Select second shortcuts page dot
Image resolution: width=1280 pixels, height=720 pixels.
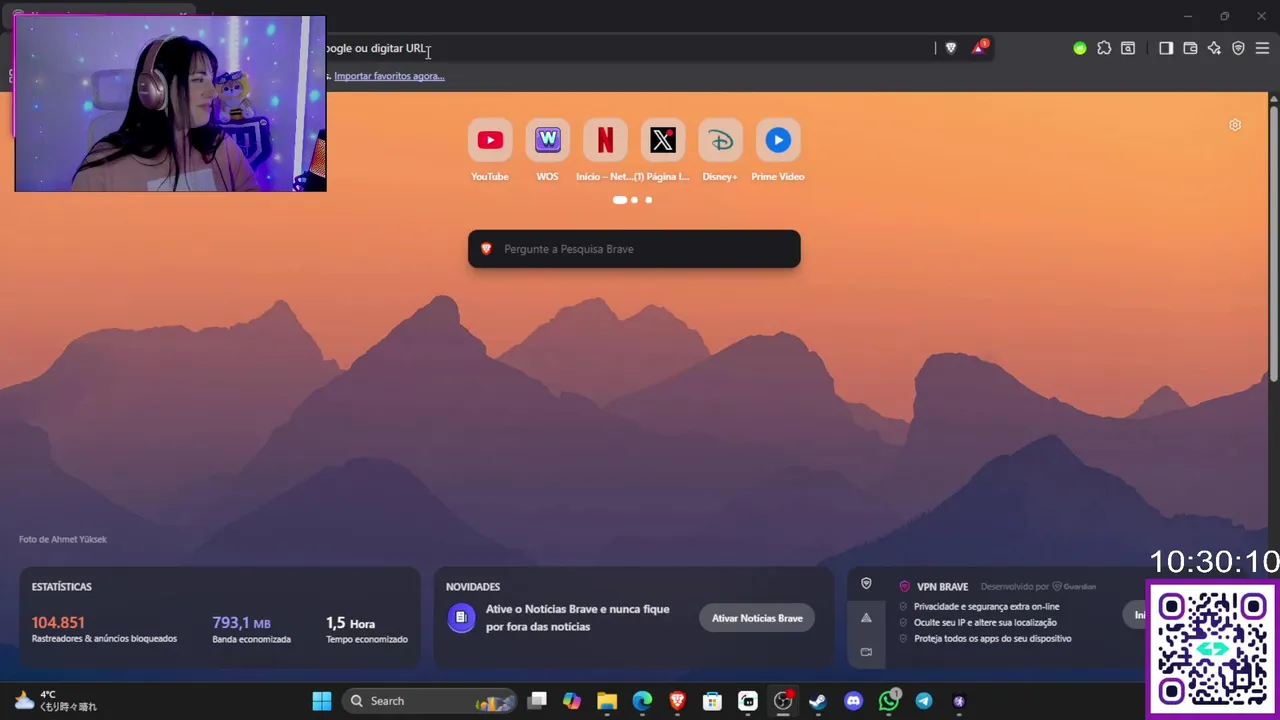(x=634, y=200)
